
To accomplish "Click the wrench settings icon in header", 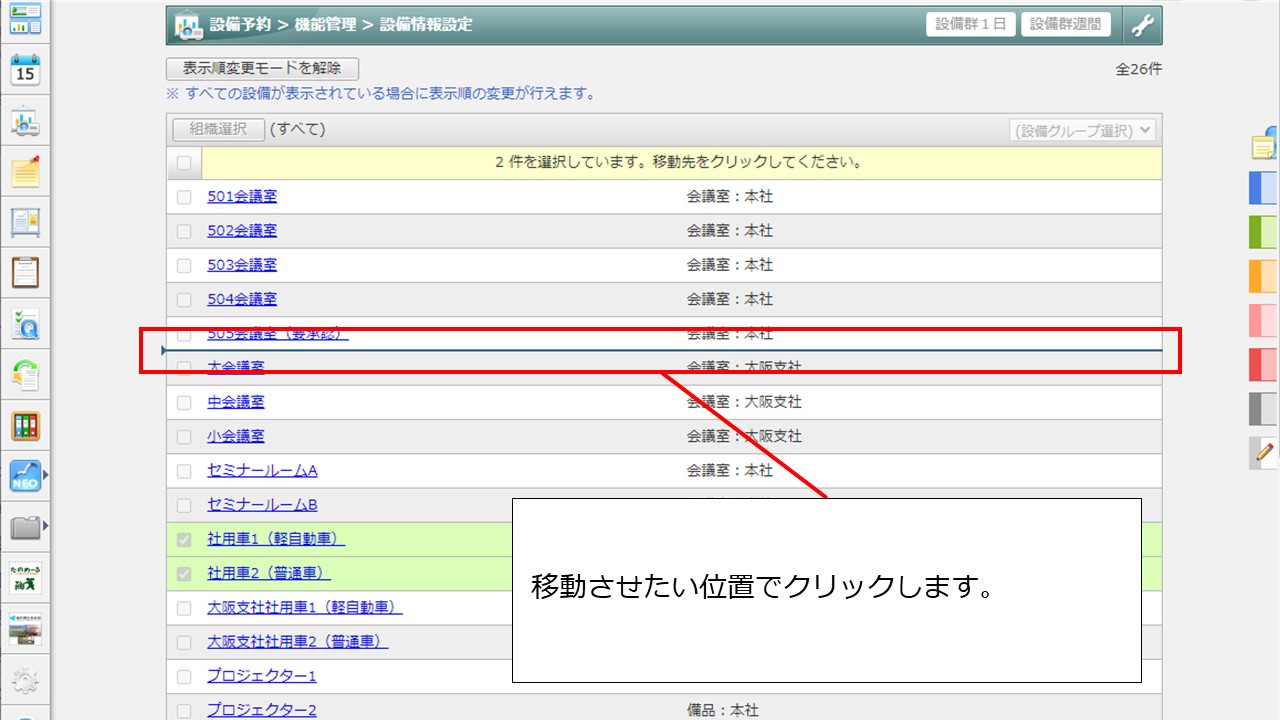I will tap(1142, 26).
